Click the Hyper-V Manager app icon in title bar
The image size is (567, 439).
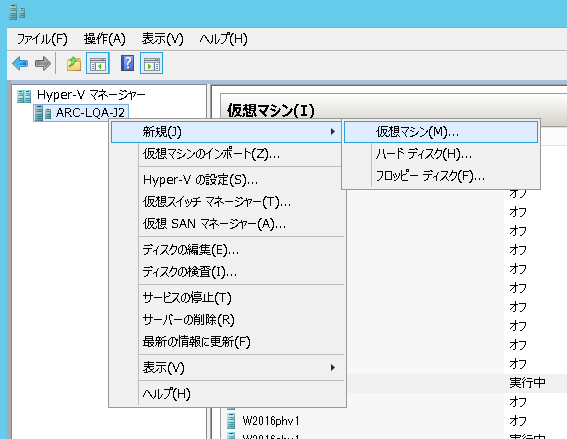(x=17, y=13)
